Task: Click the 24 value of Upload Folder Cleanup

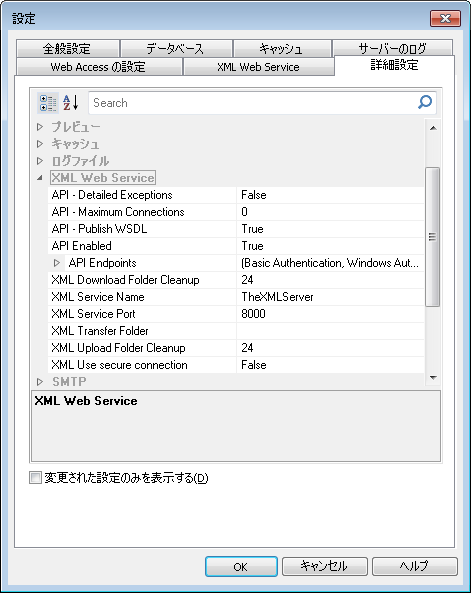Action: [330, 348]
